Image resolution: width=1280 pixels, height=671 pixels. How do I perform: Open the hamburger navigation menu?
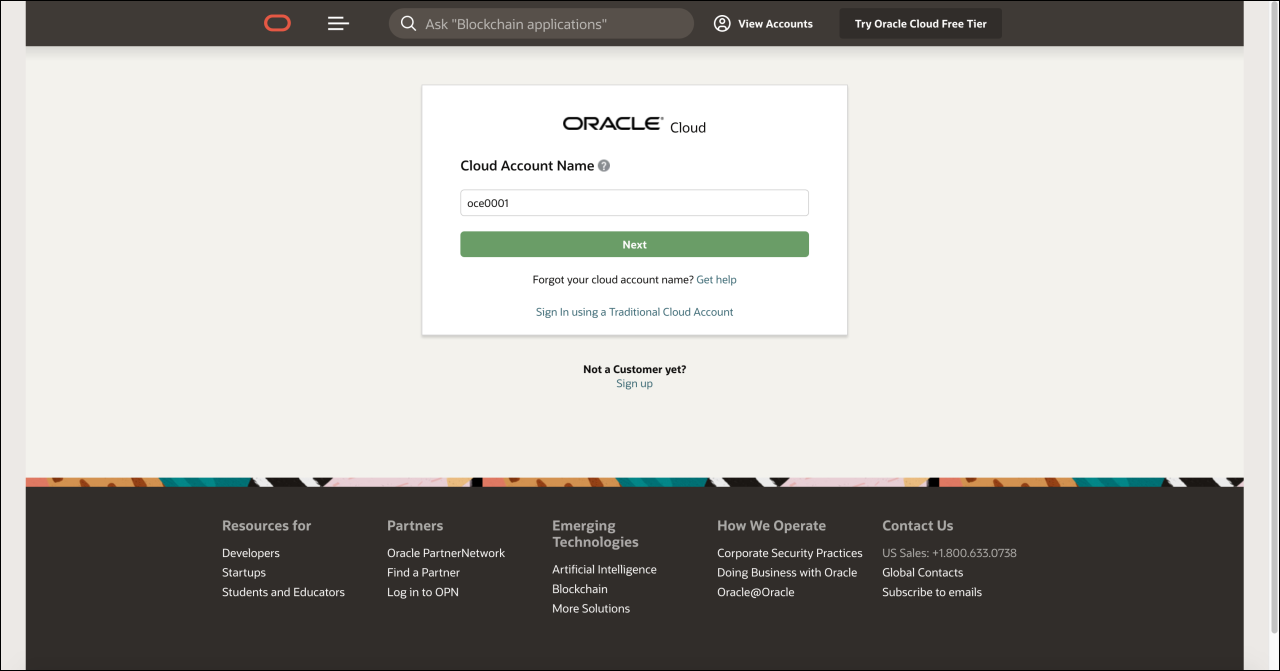[338, 23]
